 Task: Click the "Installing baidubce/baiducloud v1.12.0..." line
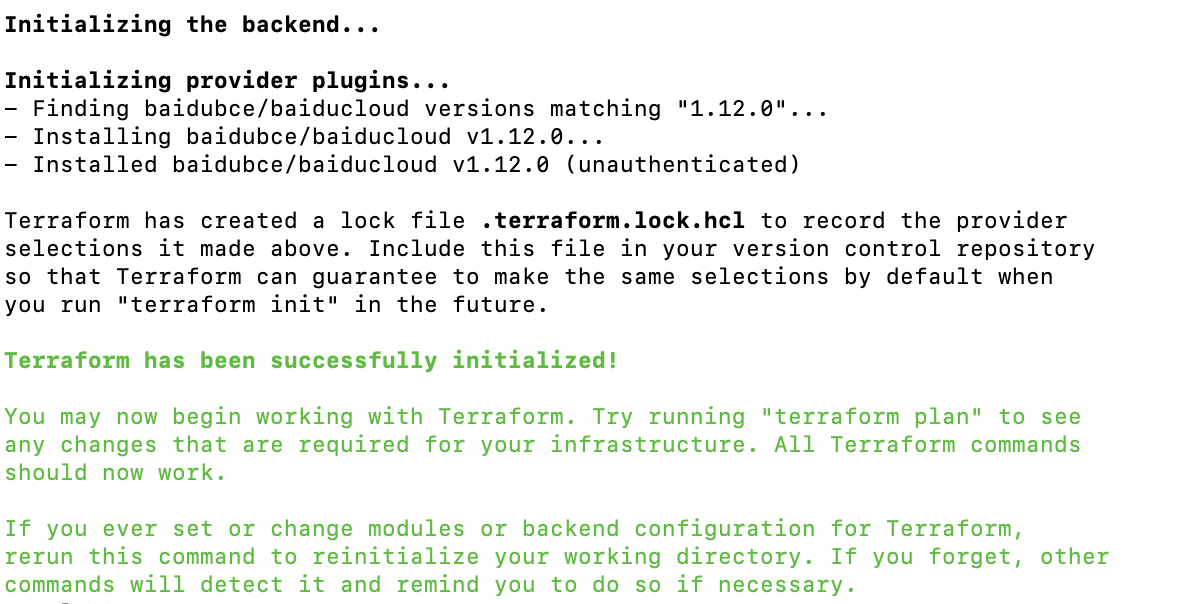pos(304,138)
